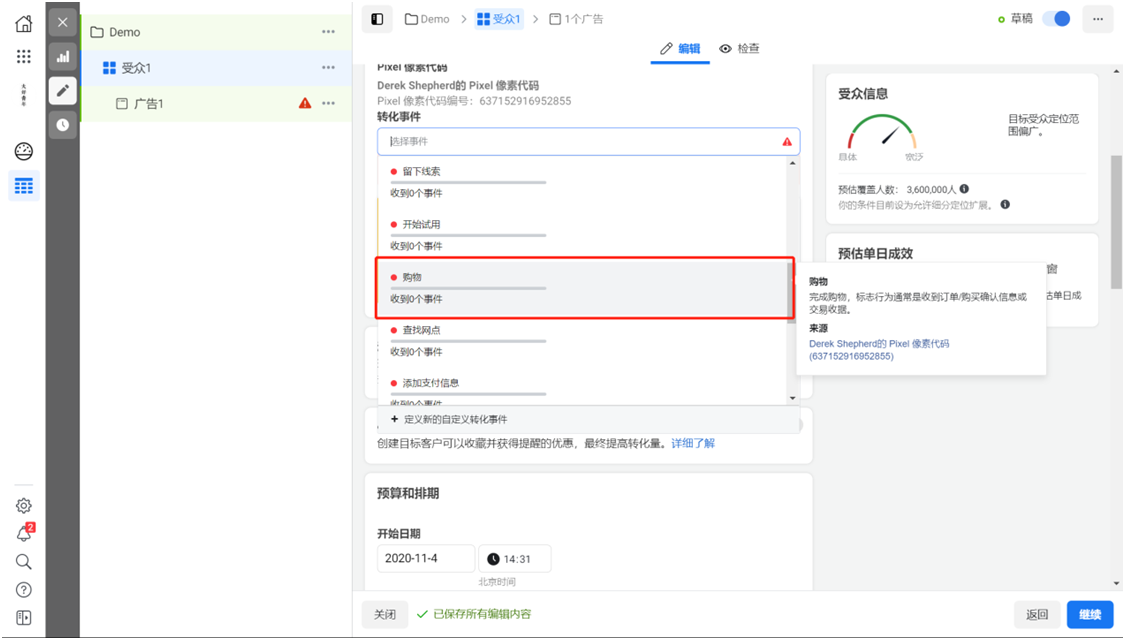
Task: Click the blue 继续 button
Action: coord(1089,614)
